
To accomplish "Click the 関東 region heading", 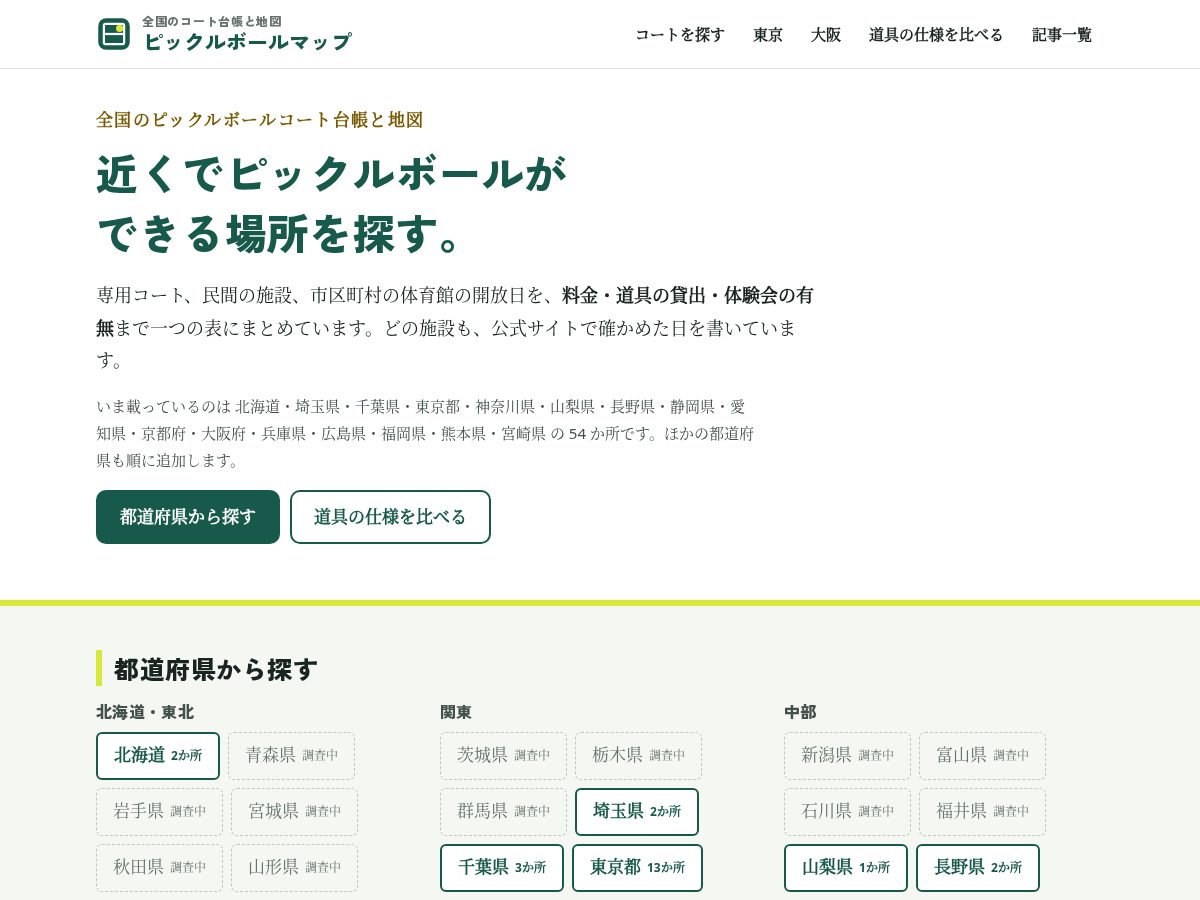I will pyautogui.click(x=456, y=712).
